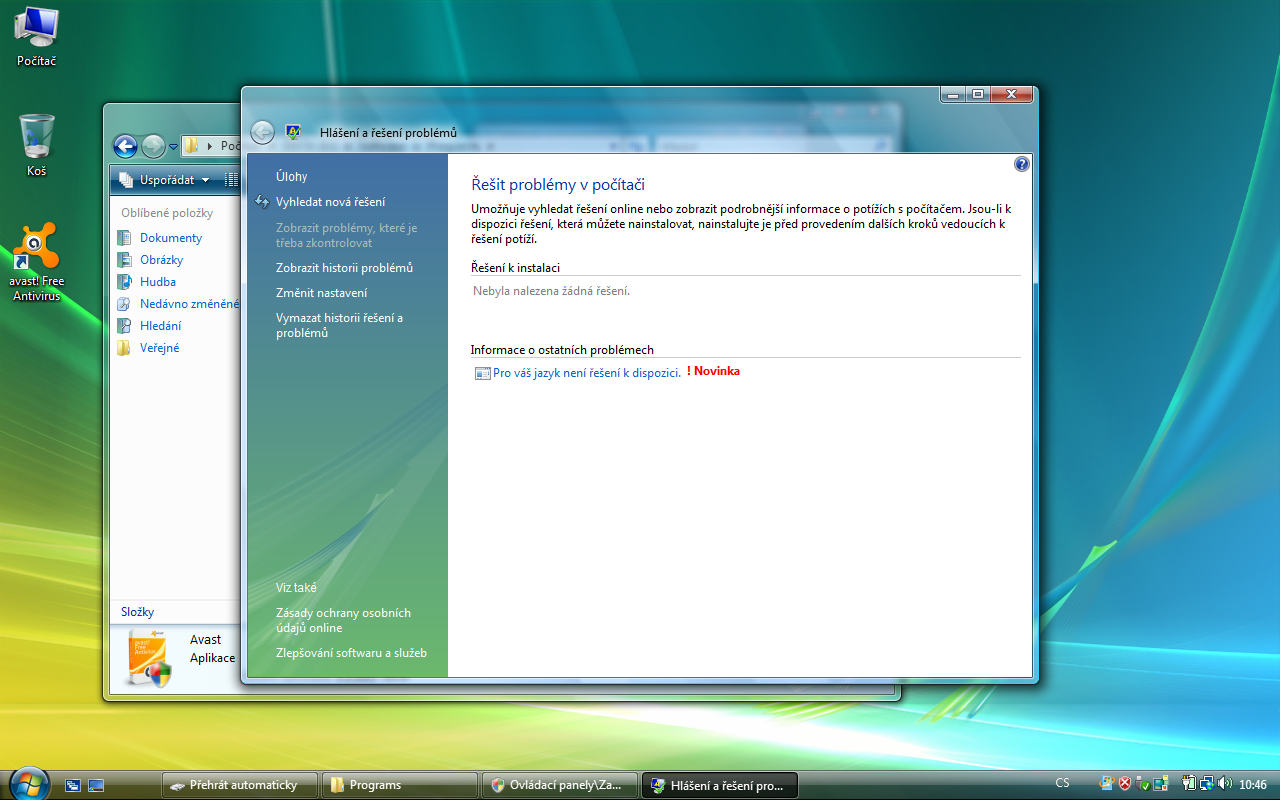This screenshot has width=1280, height=800.
Task: Select Vymazat historii řešení a problémů
Action: (339, 325)
